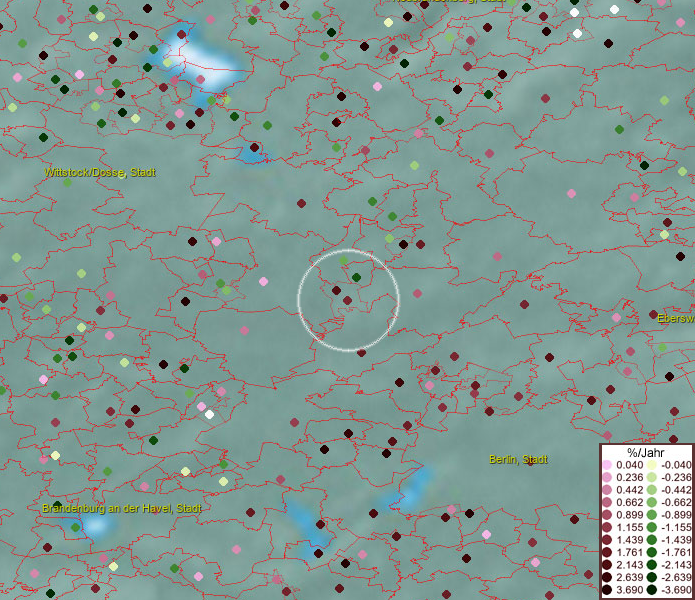Select the pink 0.040 legend swatch
This screenshot has height=600, width=695.
tap(607, 465)
